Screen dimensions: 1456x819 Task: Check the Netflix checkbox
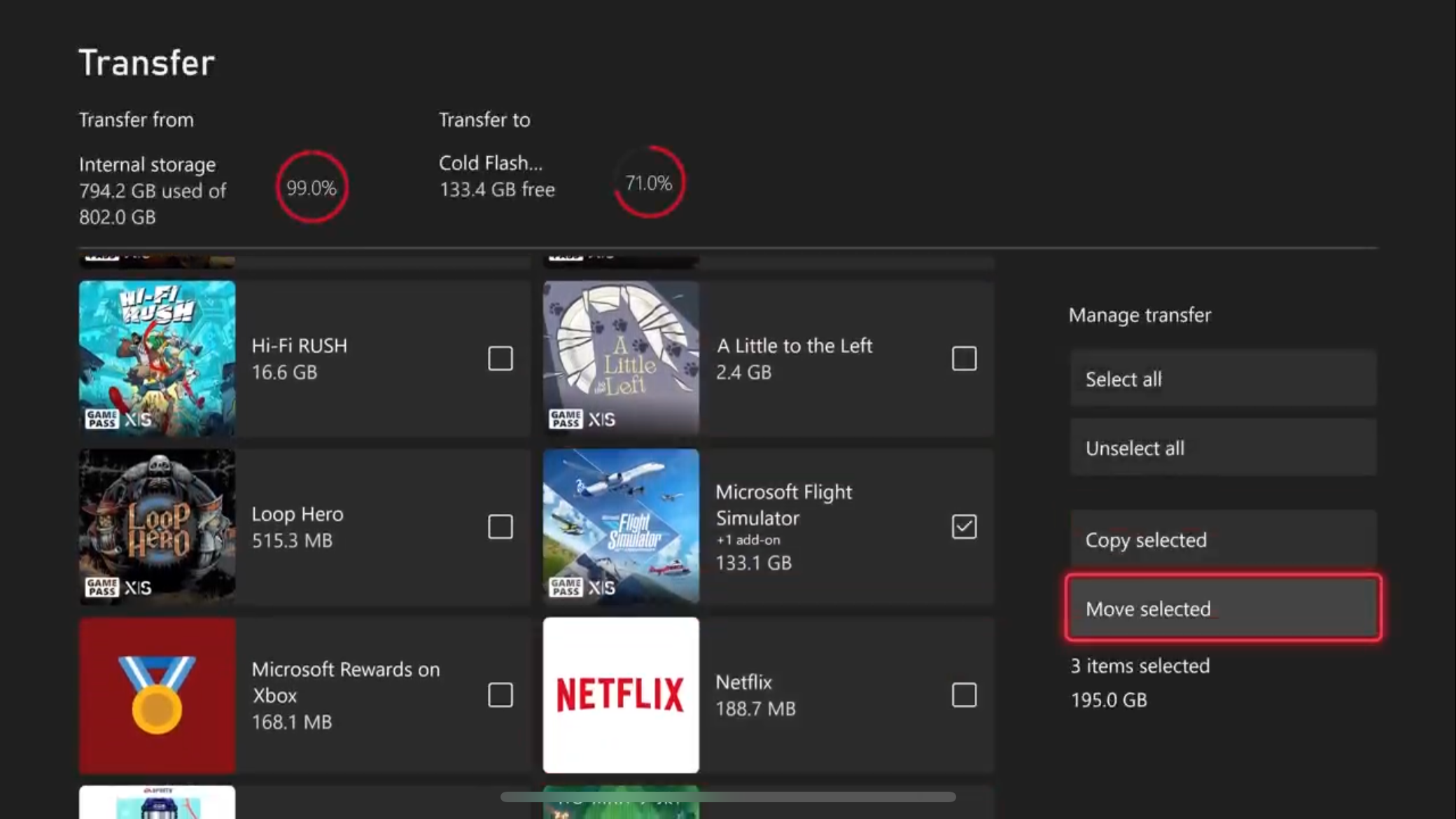964,694
